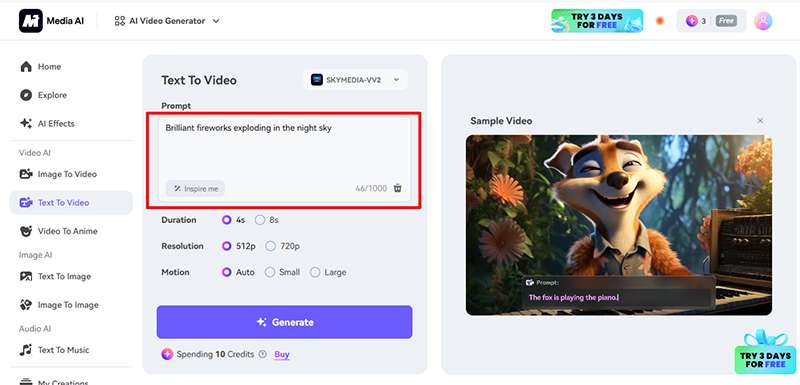Click the Image To Video icon
Screen dimensions: 800x385
(x=26, y=174)
